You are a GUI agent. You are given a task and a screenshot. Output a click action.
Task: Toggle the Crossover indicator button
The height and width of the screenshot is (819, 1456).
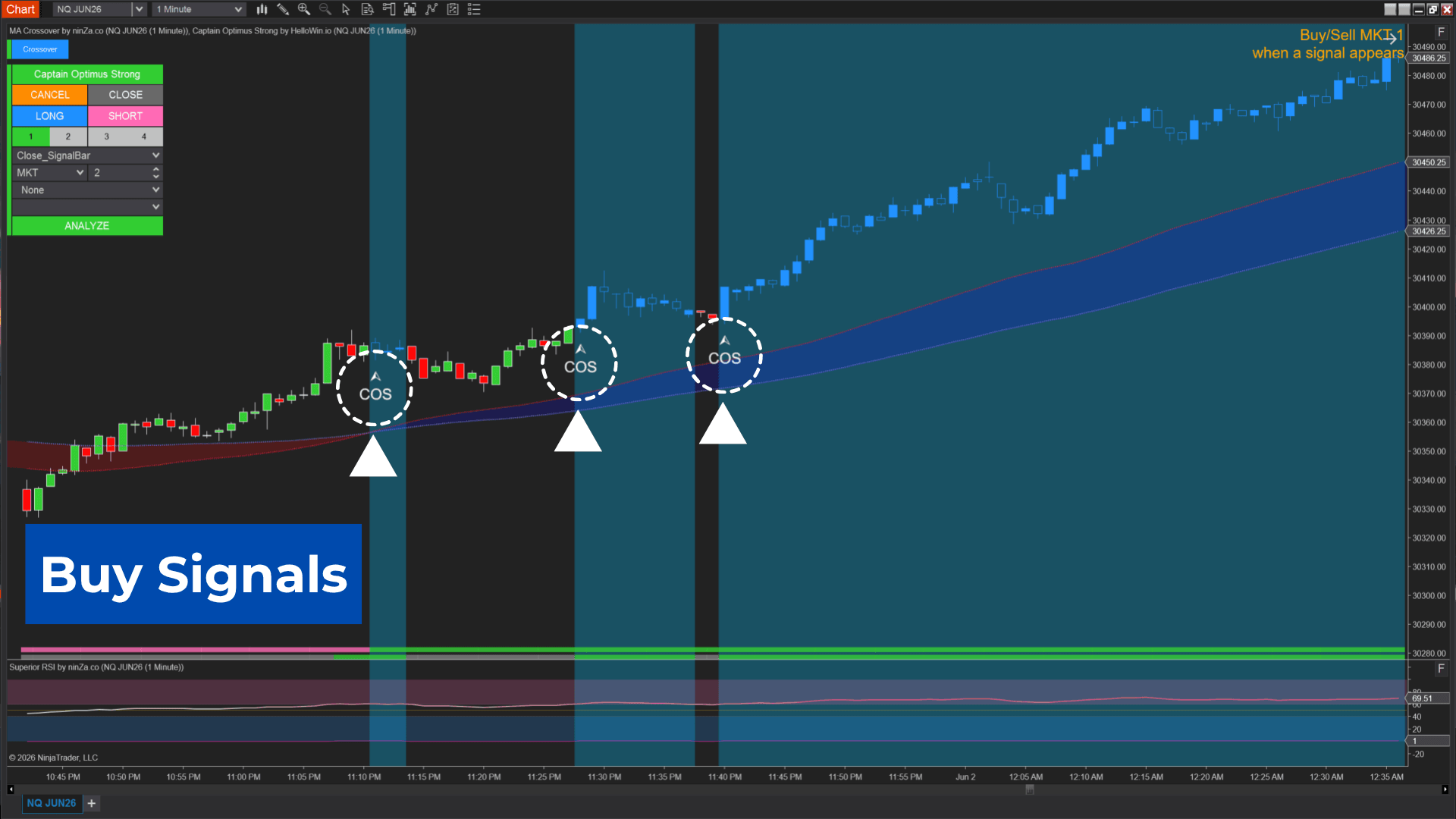[x=40, y=49]
